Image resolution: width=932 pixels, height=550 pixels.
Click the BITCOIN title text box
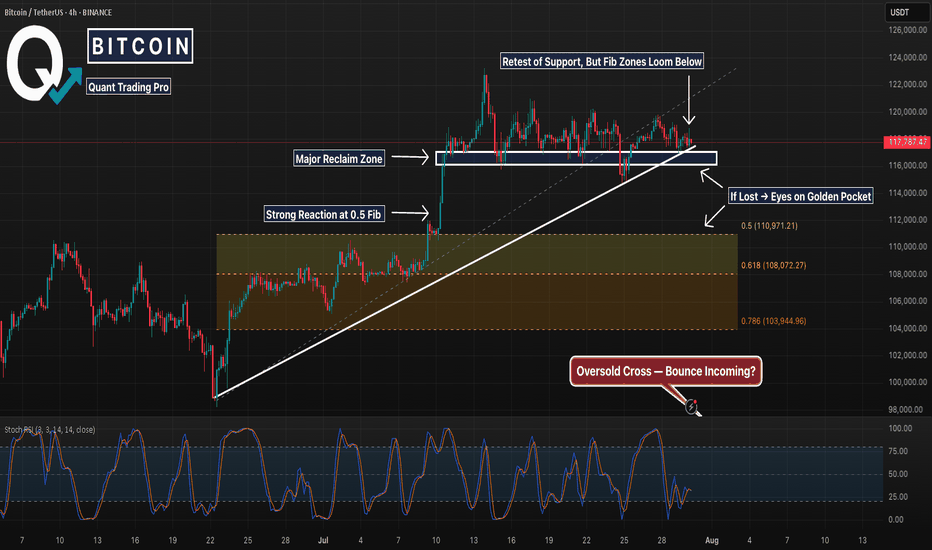140,46
